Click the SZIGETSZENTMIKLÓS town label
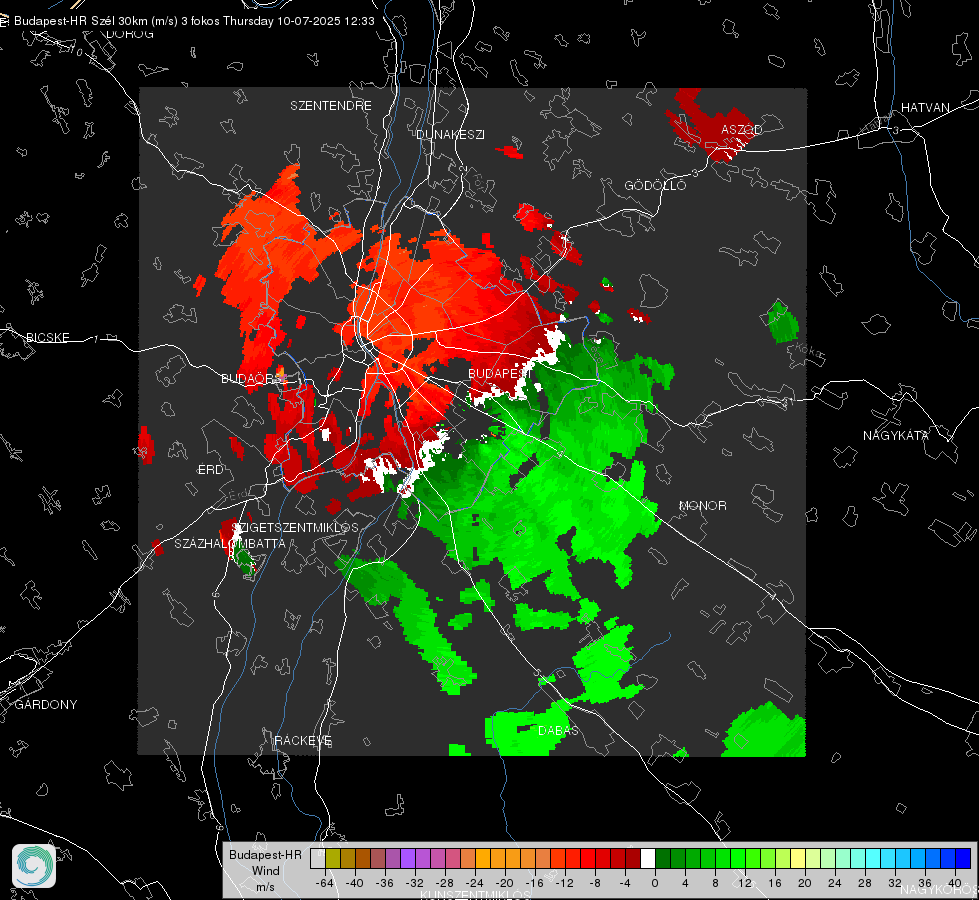 (295, 527)
